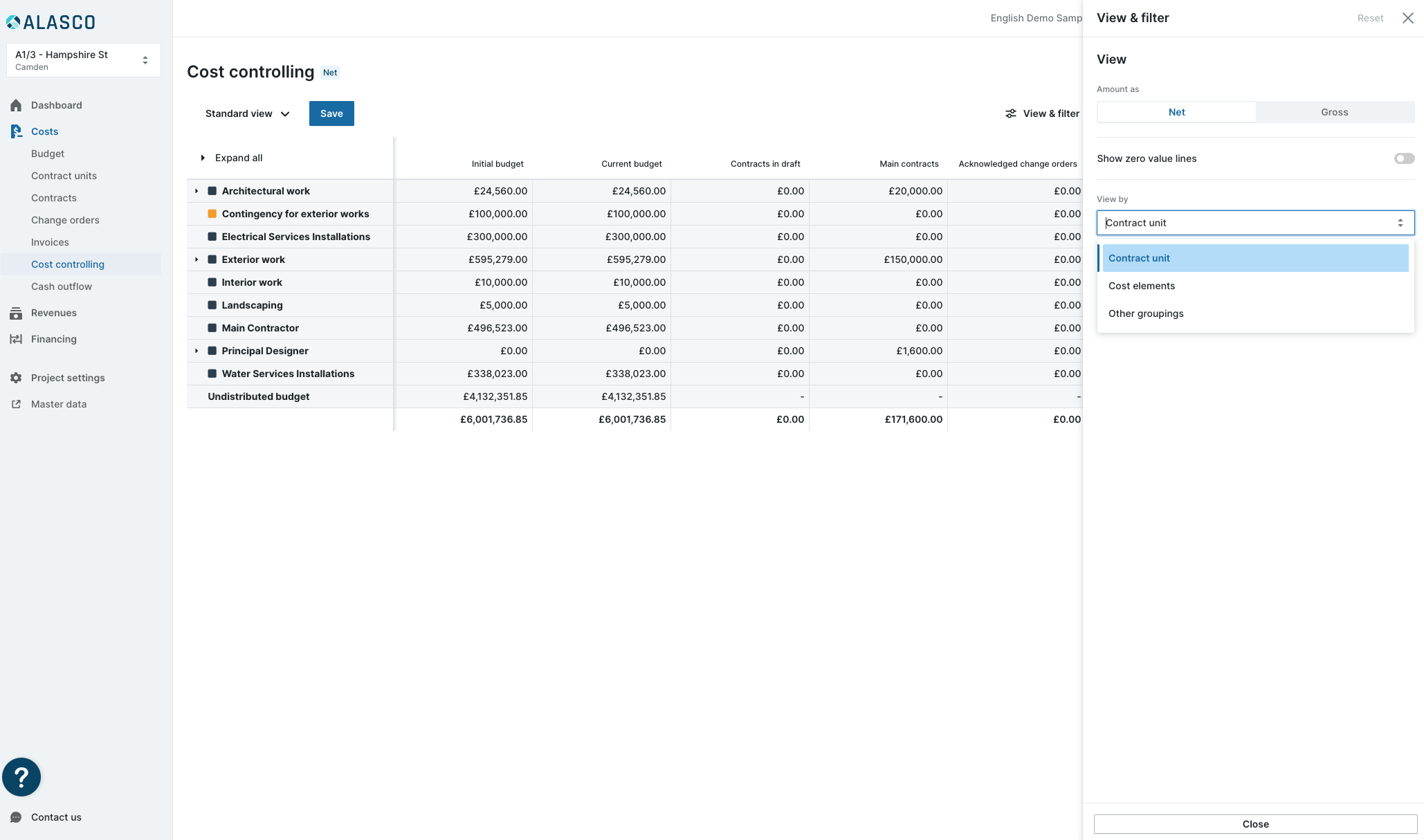This screenshot has width=1424, height=840.
Task: Click the Costs sidebar icon
Action: coord(16,131)
